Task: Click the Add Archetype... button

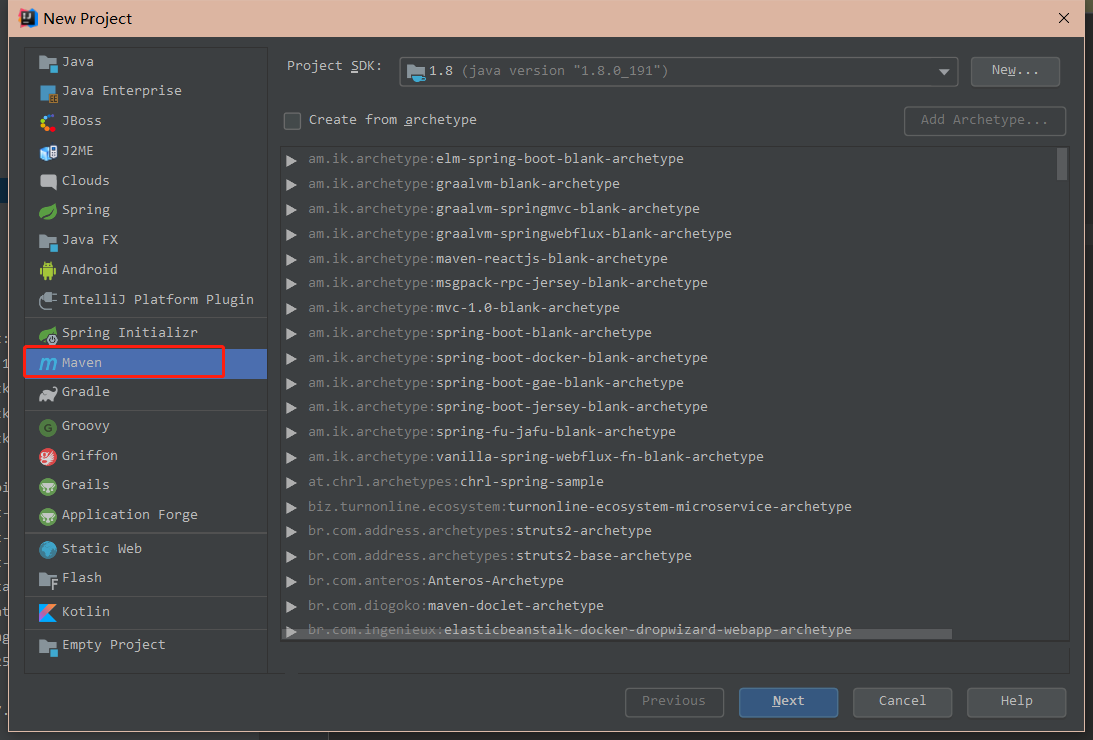Action: tap(984, 121)
